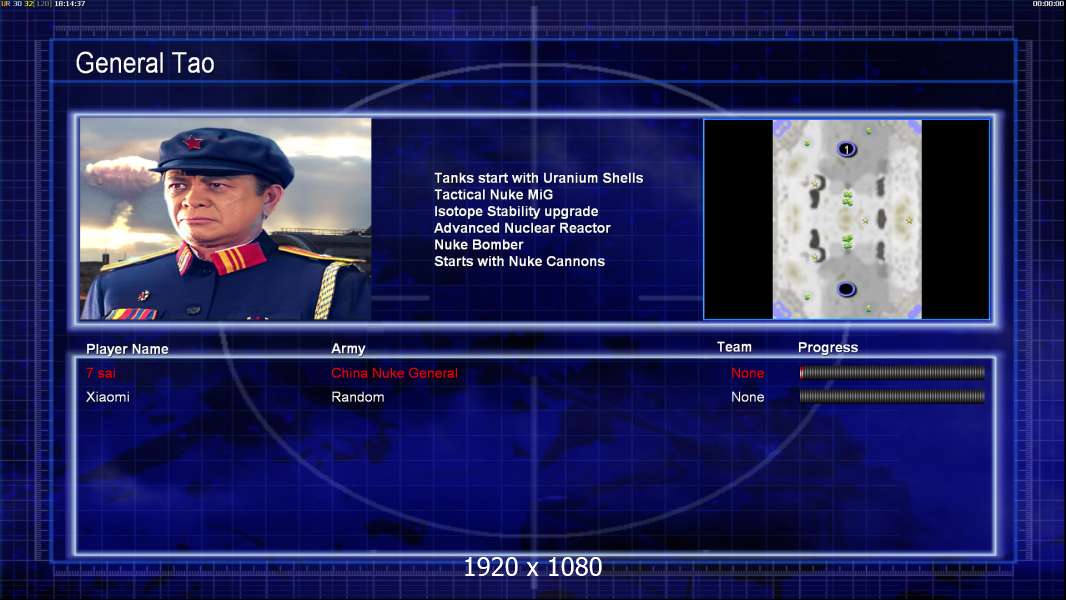Click 'Starts with Nuke Cannons' line
Viewport: 1066px width, 600px height.
[519, 261]
